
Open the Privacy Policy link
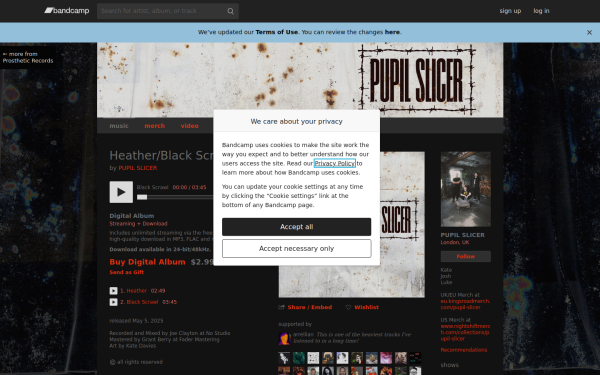(335, 163)
